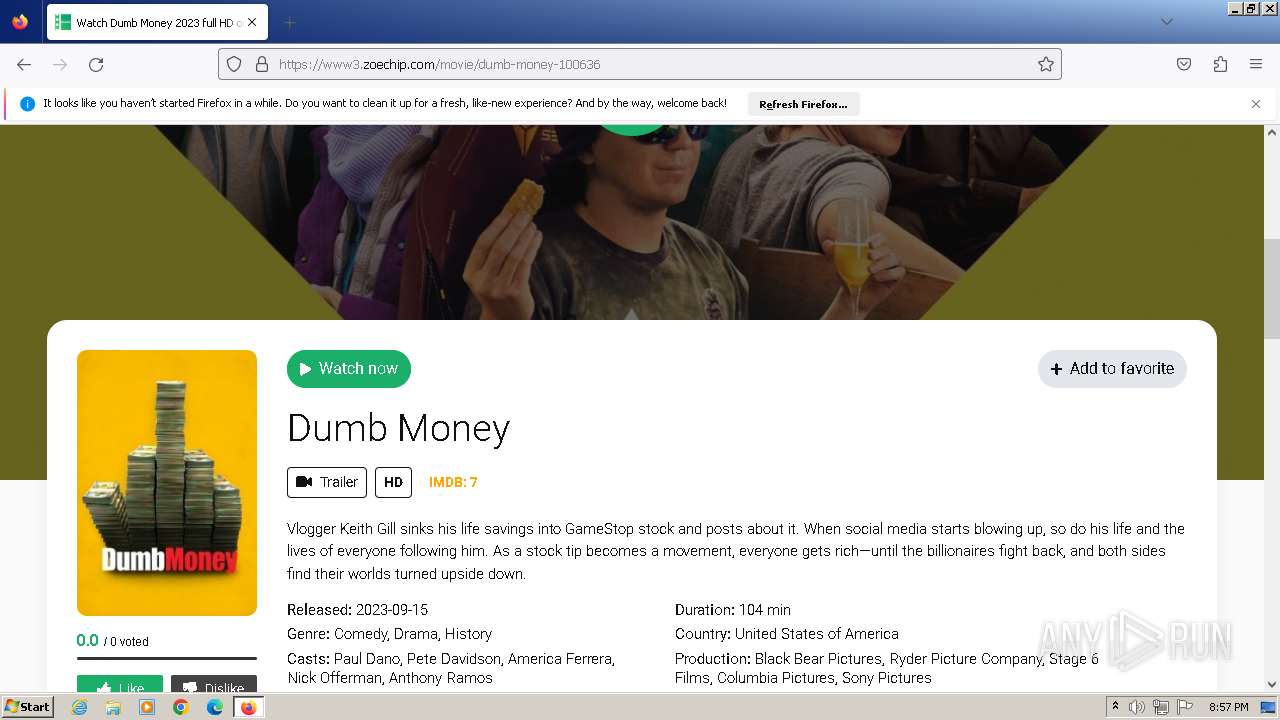Like the movie with thumbs up
The width and height of the screenshot is (1280, 720).
[120, 684]
